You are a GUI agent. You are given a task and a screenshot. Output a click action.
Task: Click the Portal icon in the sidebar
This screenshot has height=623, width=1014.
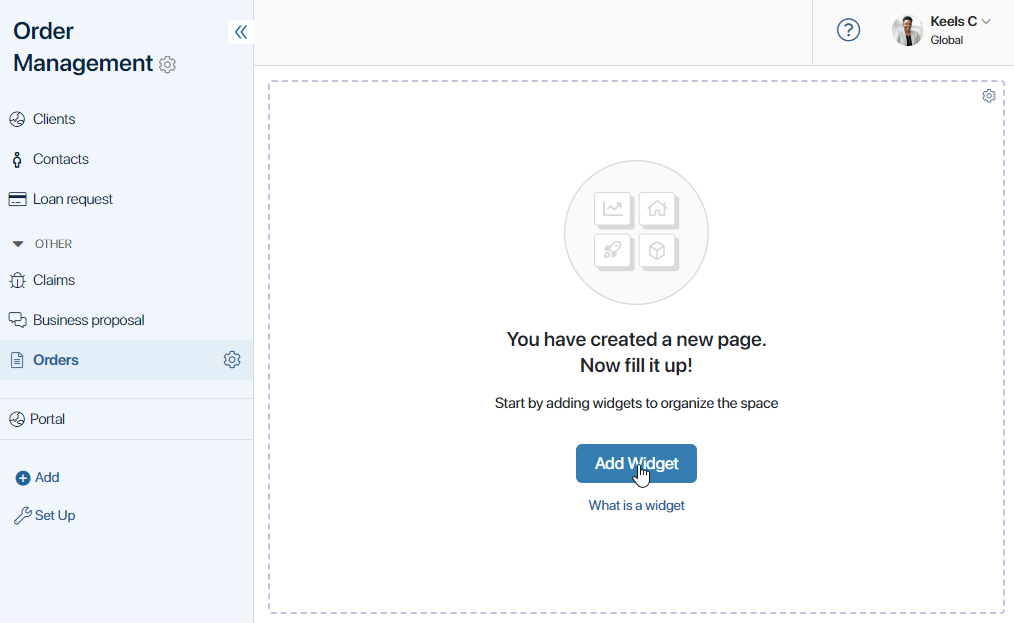[x=17, y=419]
